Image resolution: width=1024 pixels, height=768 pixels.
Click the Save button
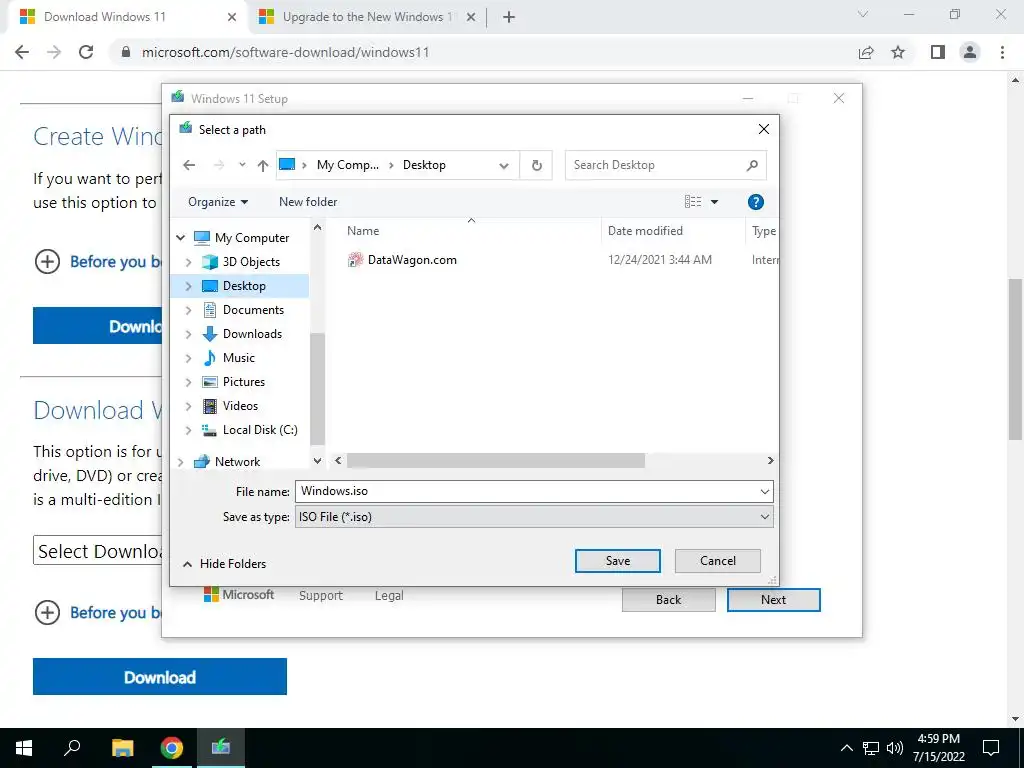click(x=617, y=561)
